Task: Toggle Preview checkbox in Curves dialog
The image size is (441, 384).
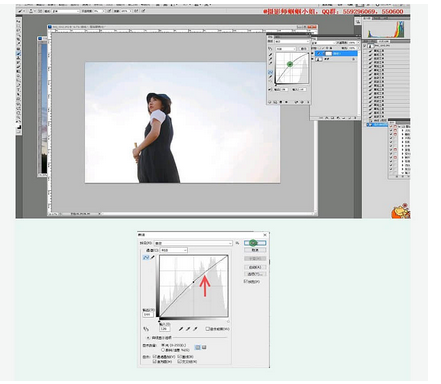Action: point(245,281)
